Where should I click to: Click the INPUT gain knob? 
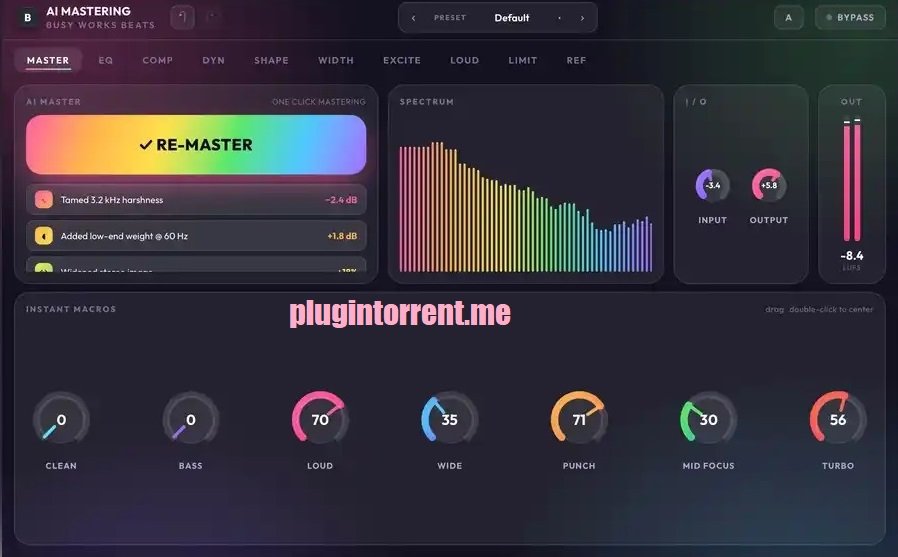pos(712,185)
